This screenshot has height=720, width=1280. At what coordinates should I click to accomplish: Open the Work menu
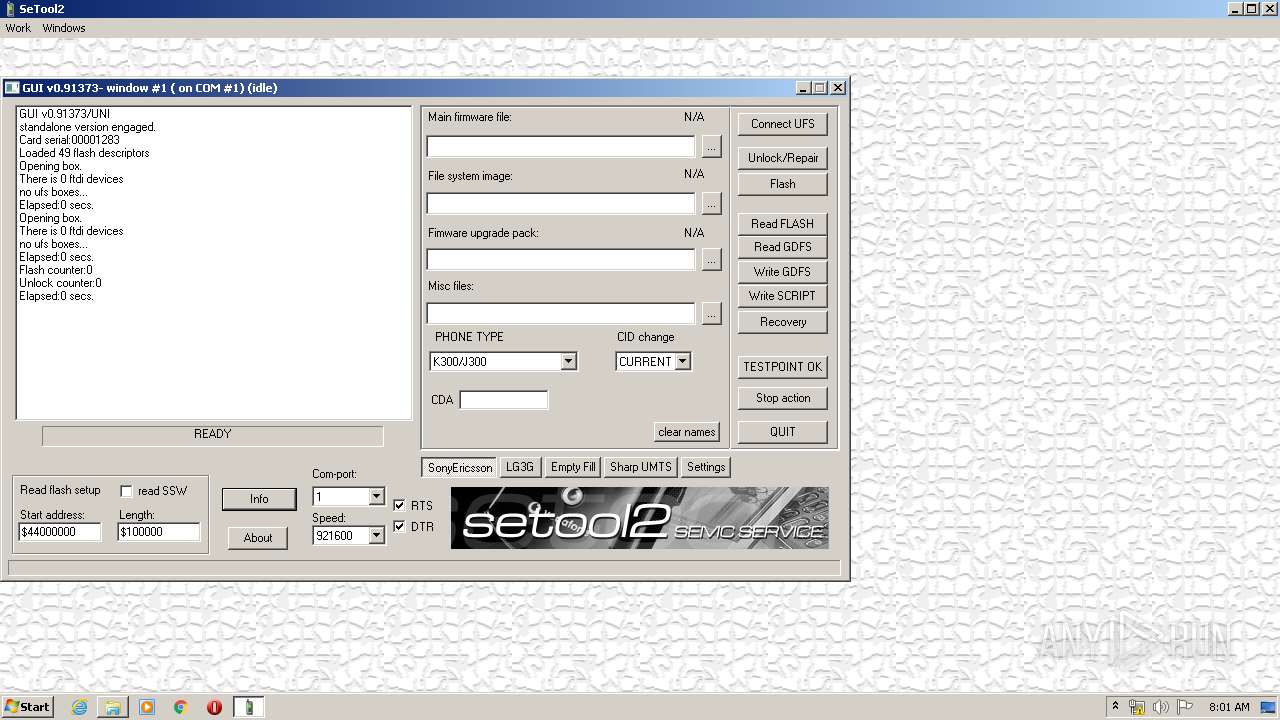pyautogui.click(x=18, y=28)
